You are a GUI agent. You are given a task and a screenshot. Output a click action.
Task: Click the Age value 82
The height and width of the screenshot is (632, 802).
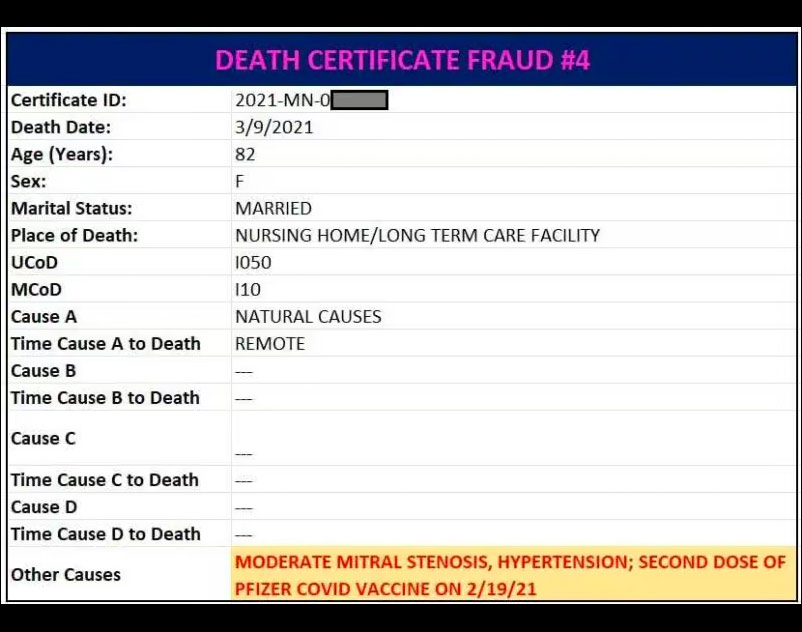pyautogui.click(x=245, y=154)
